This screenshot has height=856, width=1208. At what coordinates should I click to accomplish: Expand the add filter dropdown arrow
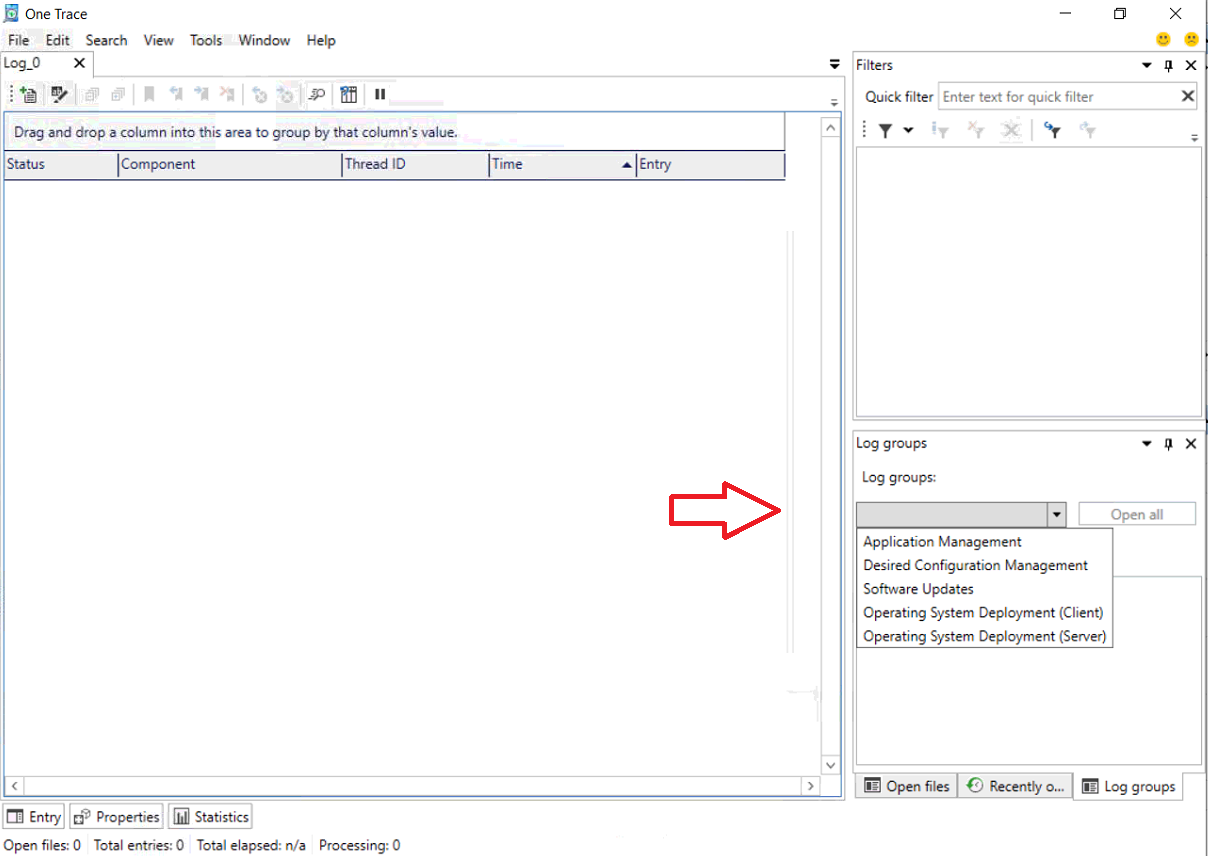(x=908, y=130)
